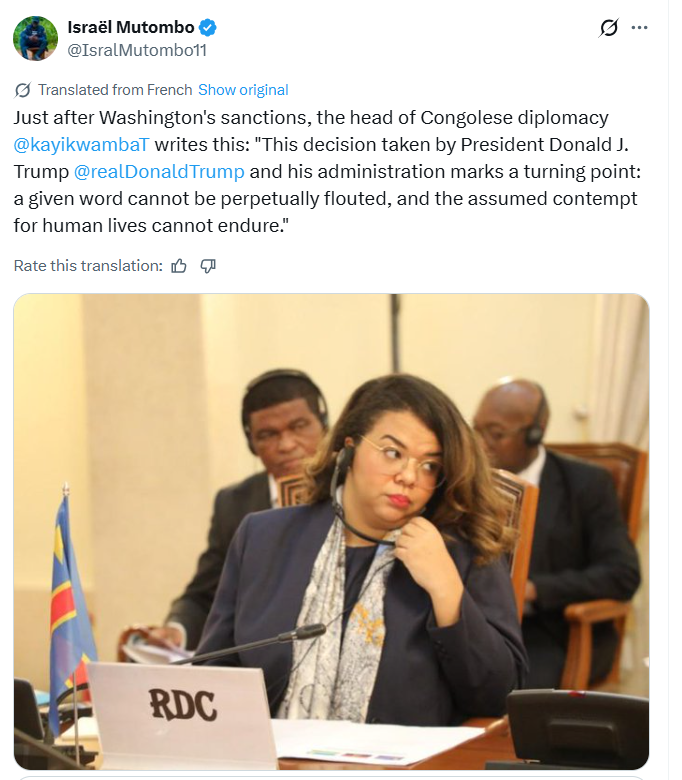Open the attached photo of the minister
The height and width of the screenshot is (780, 682).
331,532
